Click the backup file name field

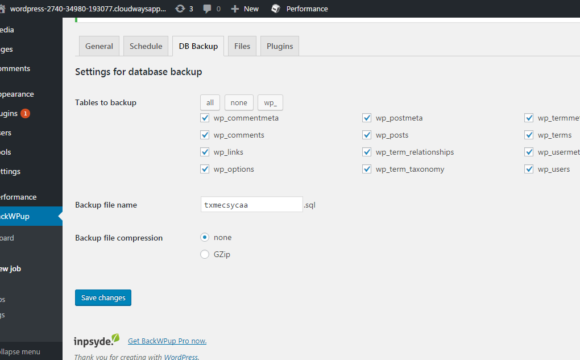pyautogui.click(x=252, y=205)
